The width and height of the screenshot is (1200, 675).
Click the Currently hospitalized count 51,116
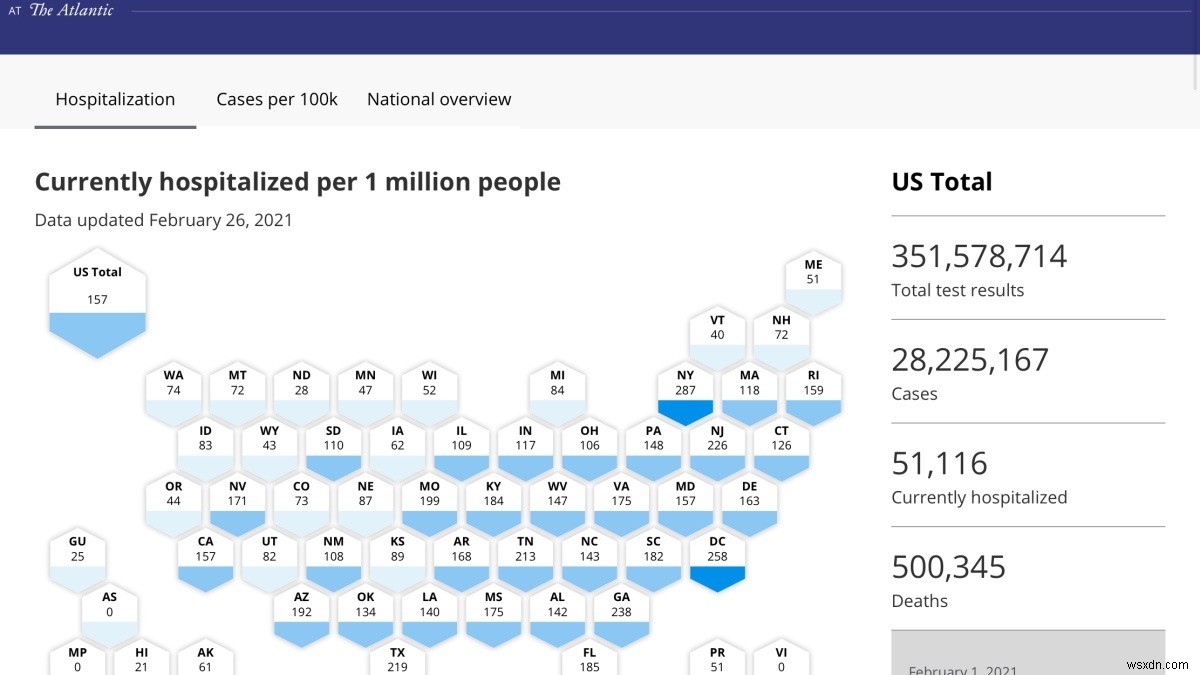[x=939, y=462]
